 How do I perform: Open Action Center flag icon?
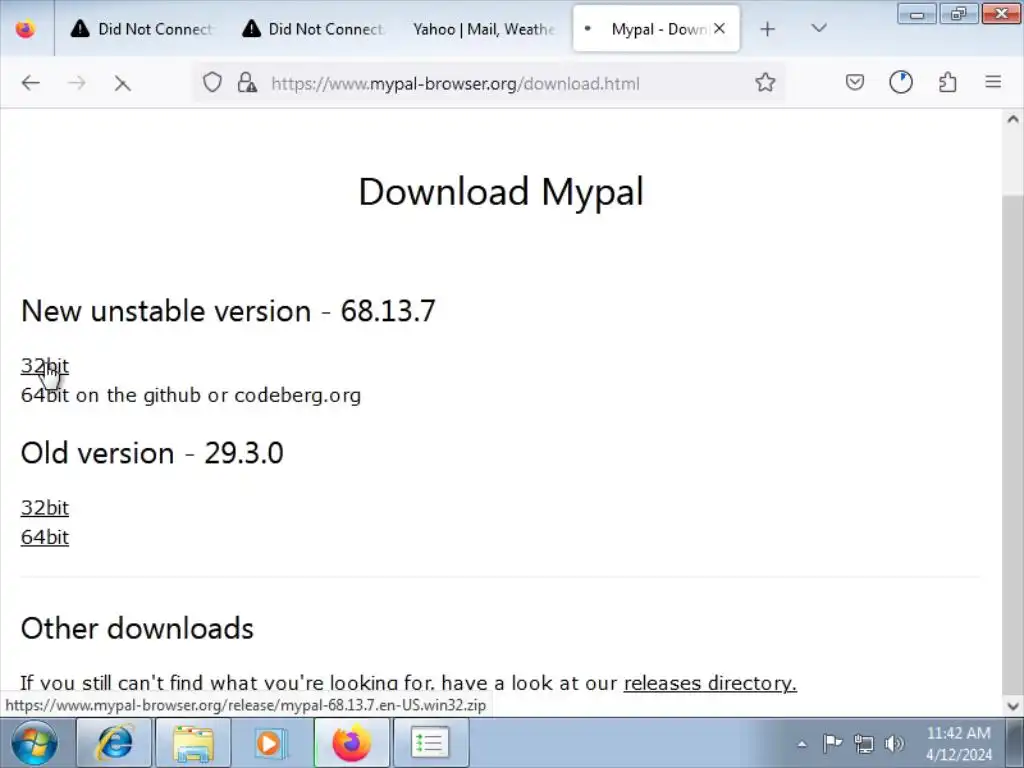(832, 743)
